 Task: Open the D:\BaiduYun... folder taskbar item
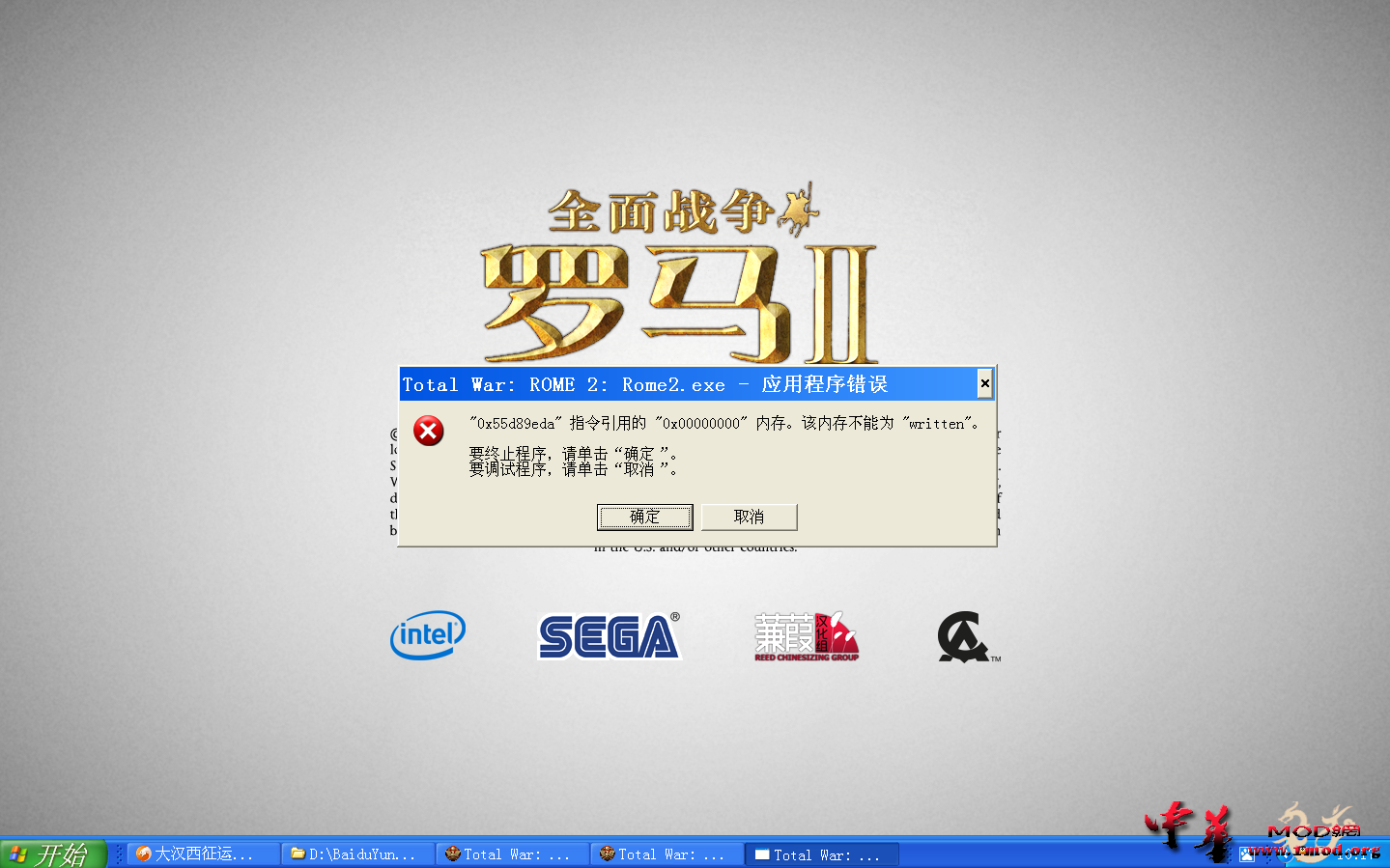pyautogui.click(x=358, y=854)
